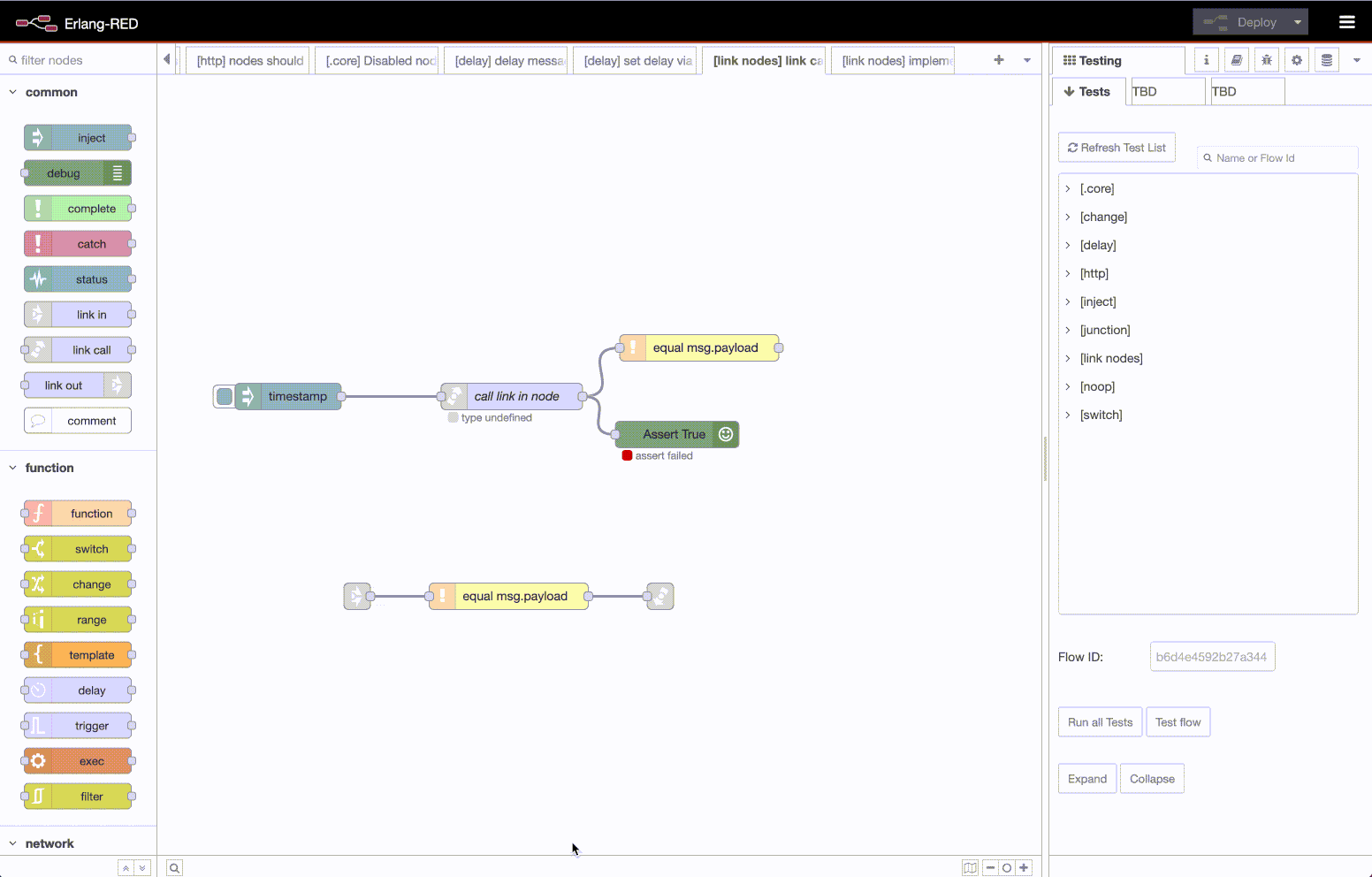Select the 'call link in node' node
The width and height of the screenshot is (1372, 877).
click(x=512, y=396)
